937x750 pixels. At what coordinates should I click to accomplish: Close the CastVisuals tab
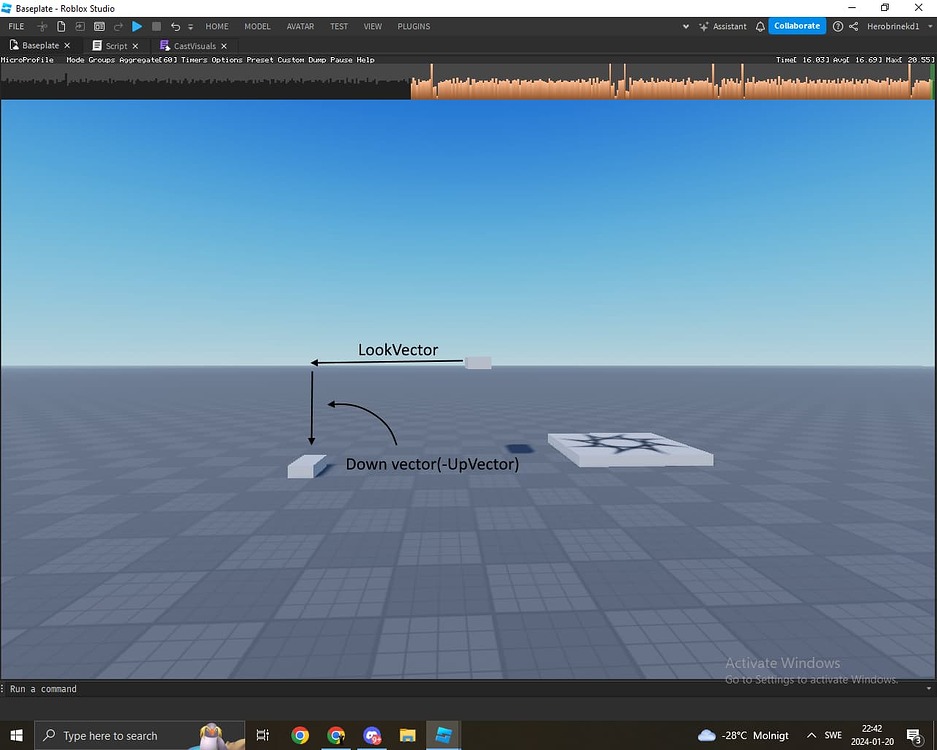(x=224, y=46)
